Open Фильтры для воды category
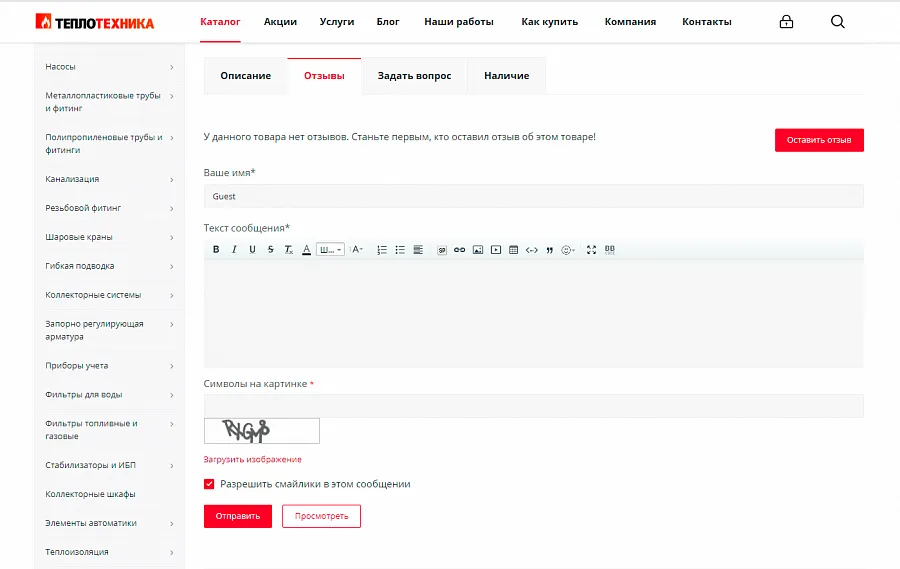 point(84,394)
